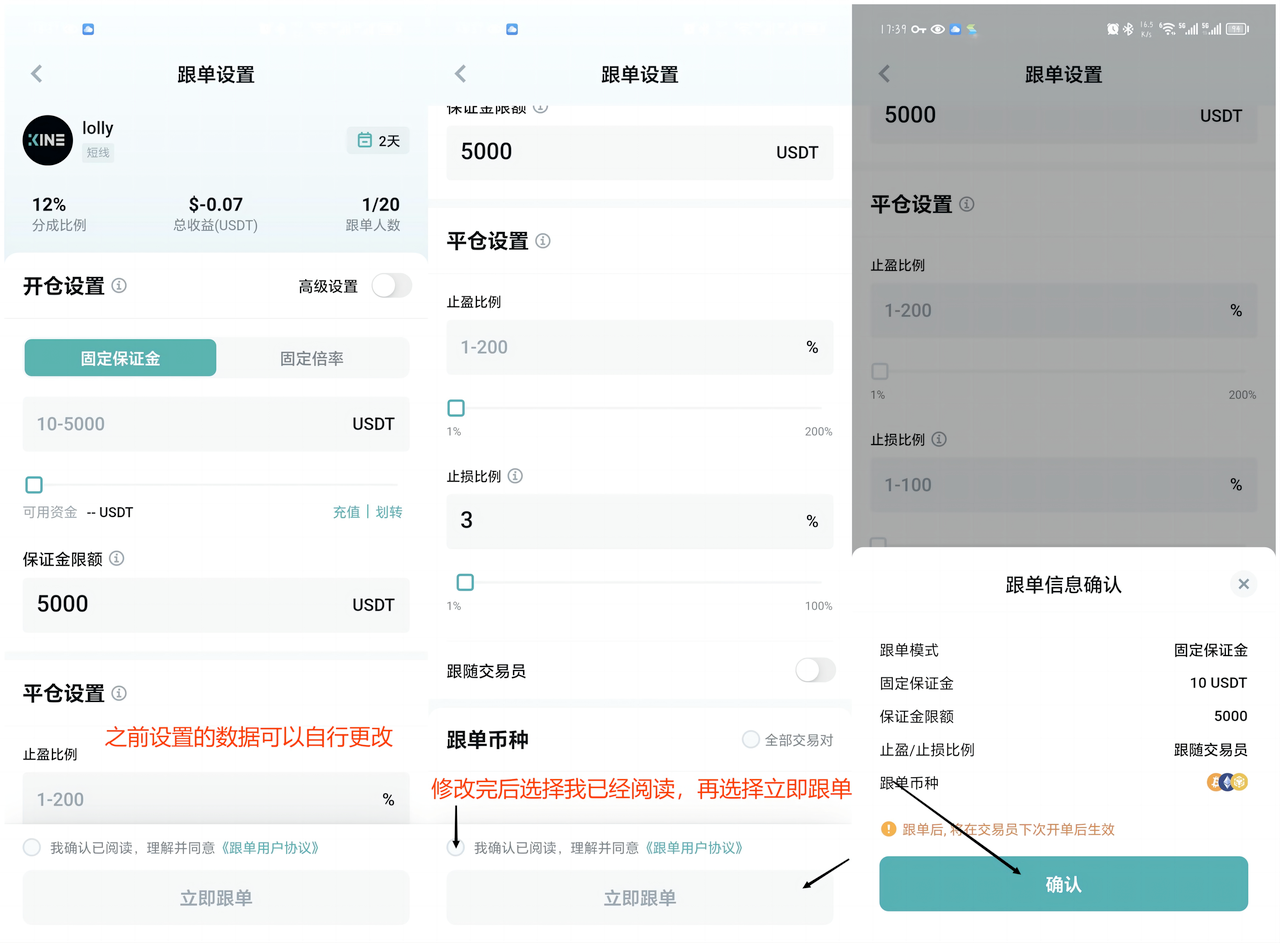Open the 充值 link

[346, 512]
